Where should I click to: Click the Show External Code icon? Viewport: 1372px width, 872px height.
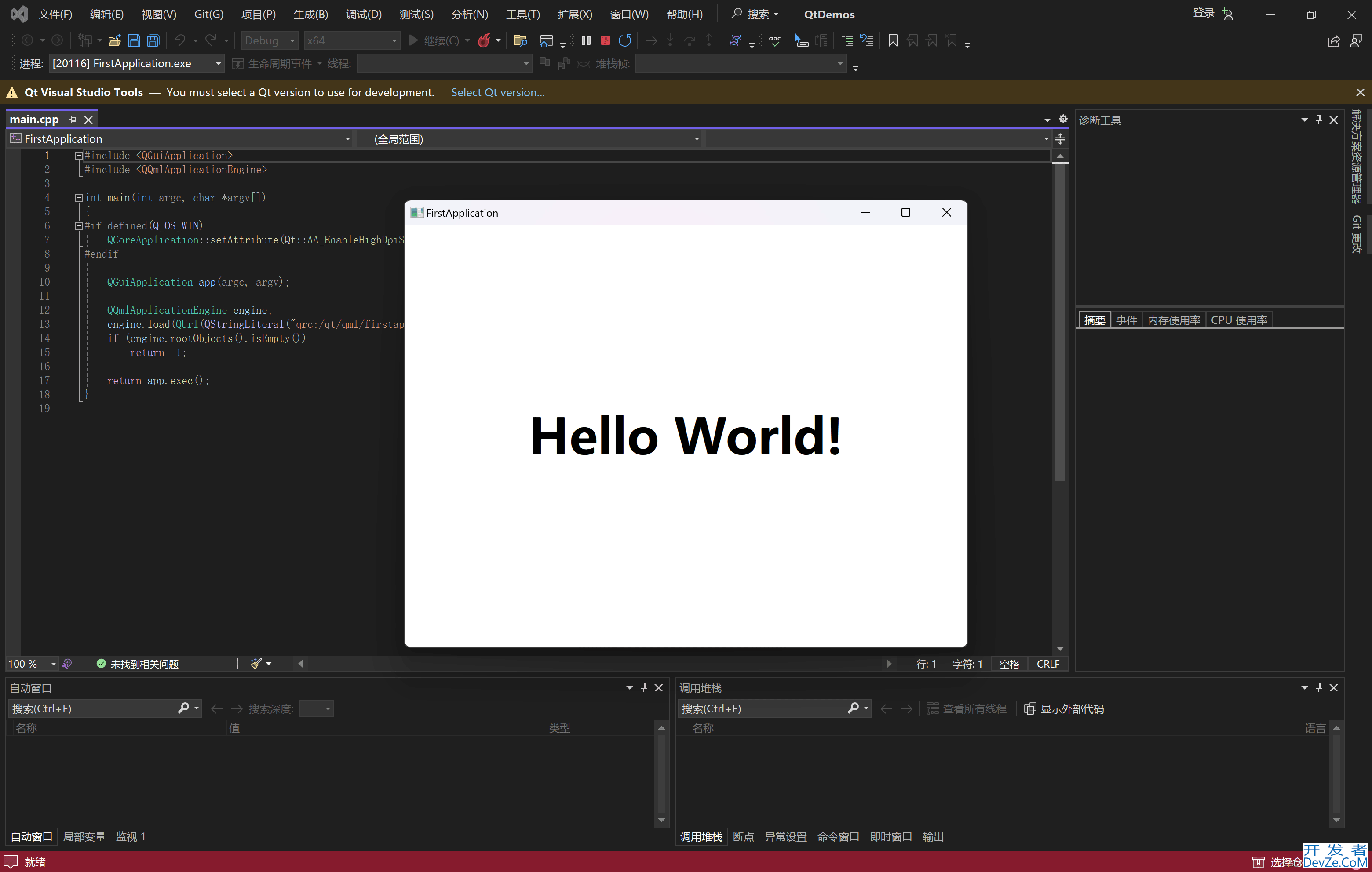pyautogui.click(x=1029, y=708)
